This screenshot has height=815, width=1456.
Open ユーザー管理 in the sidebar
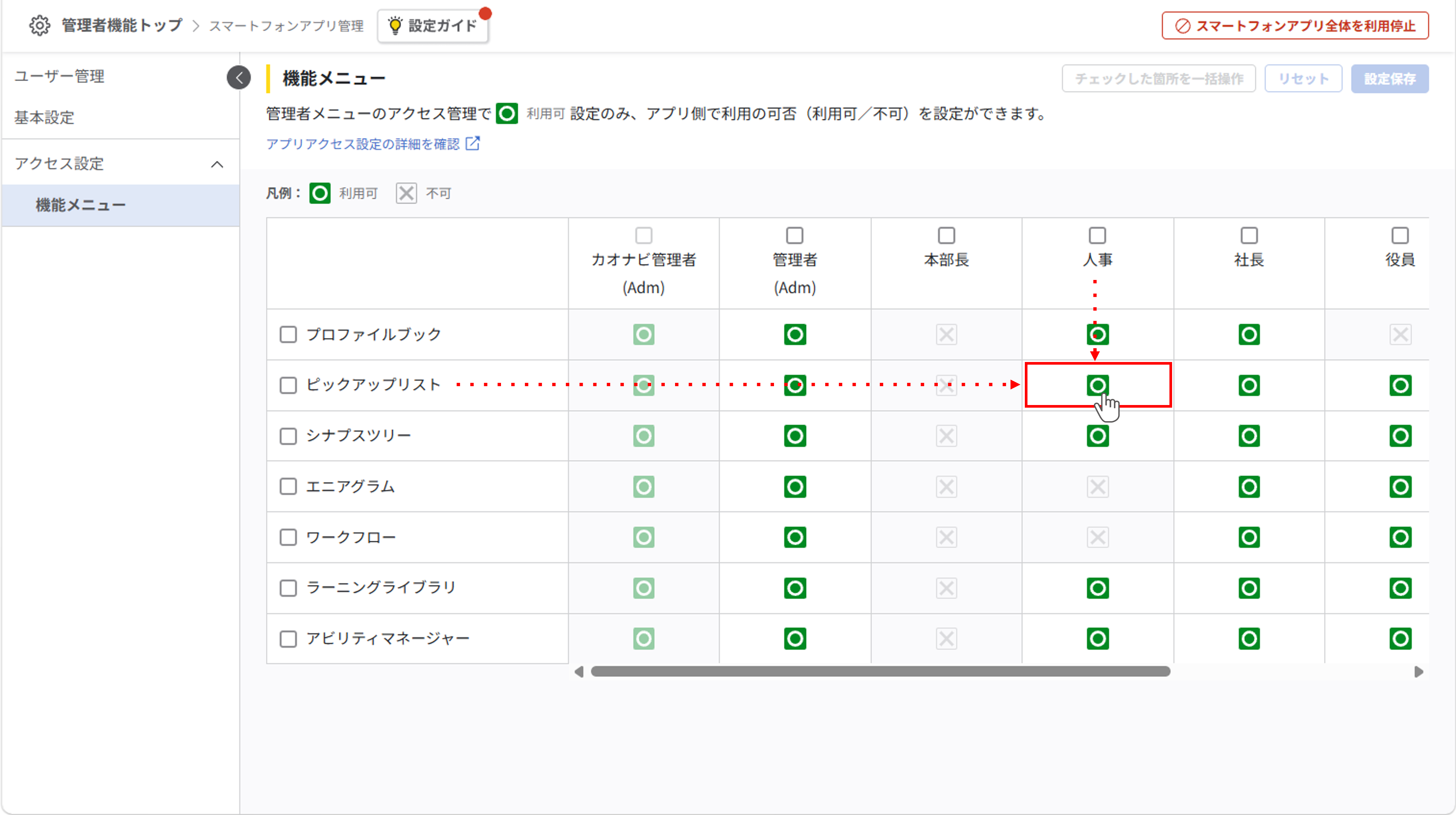coord(59,76)
